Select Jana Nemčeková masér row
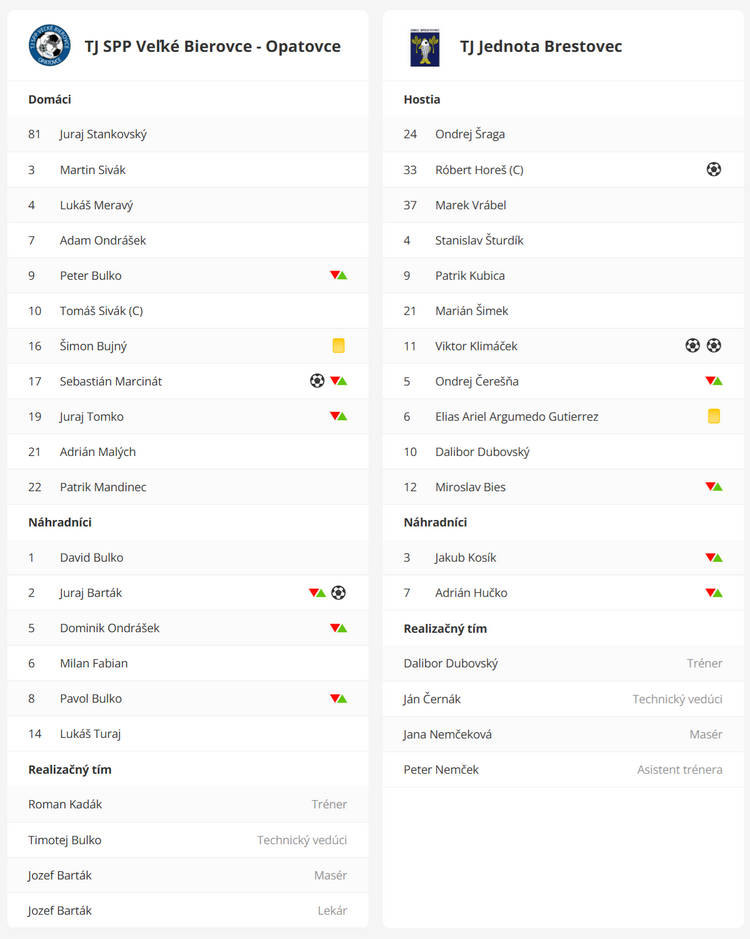This screenshot has width=750, height=939. point(447,734)
